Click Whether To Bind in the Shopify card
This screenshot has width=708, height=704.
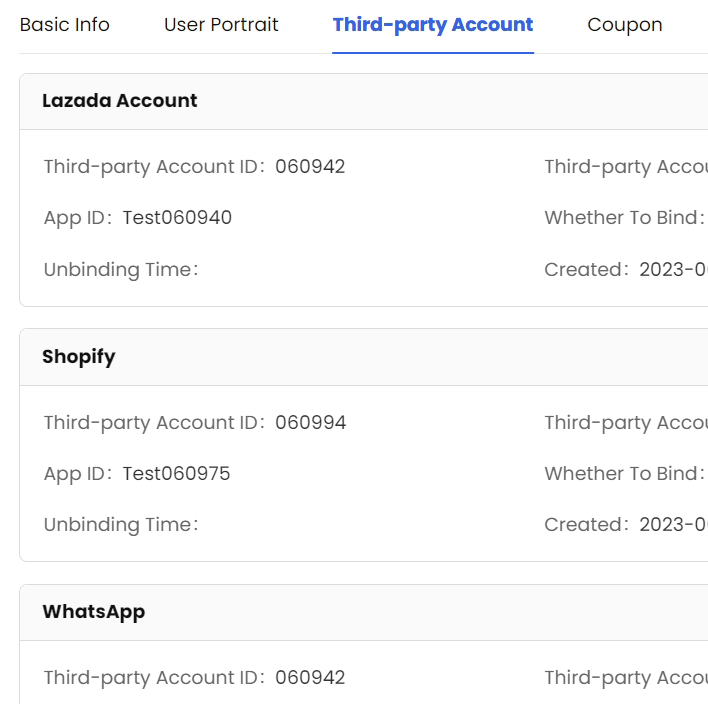pyautogui.click(x=624, y=474)
